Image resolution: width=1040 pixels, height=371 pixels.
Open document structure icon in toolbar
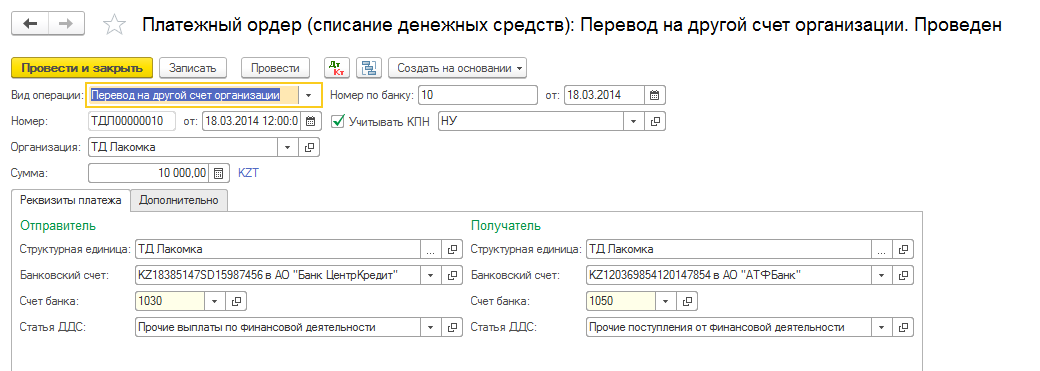click(369, 68)
